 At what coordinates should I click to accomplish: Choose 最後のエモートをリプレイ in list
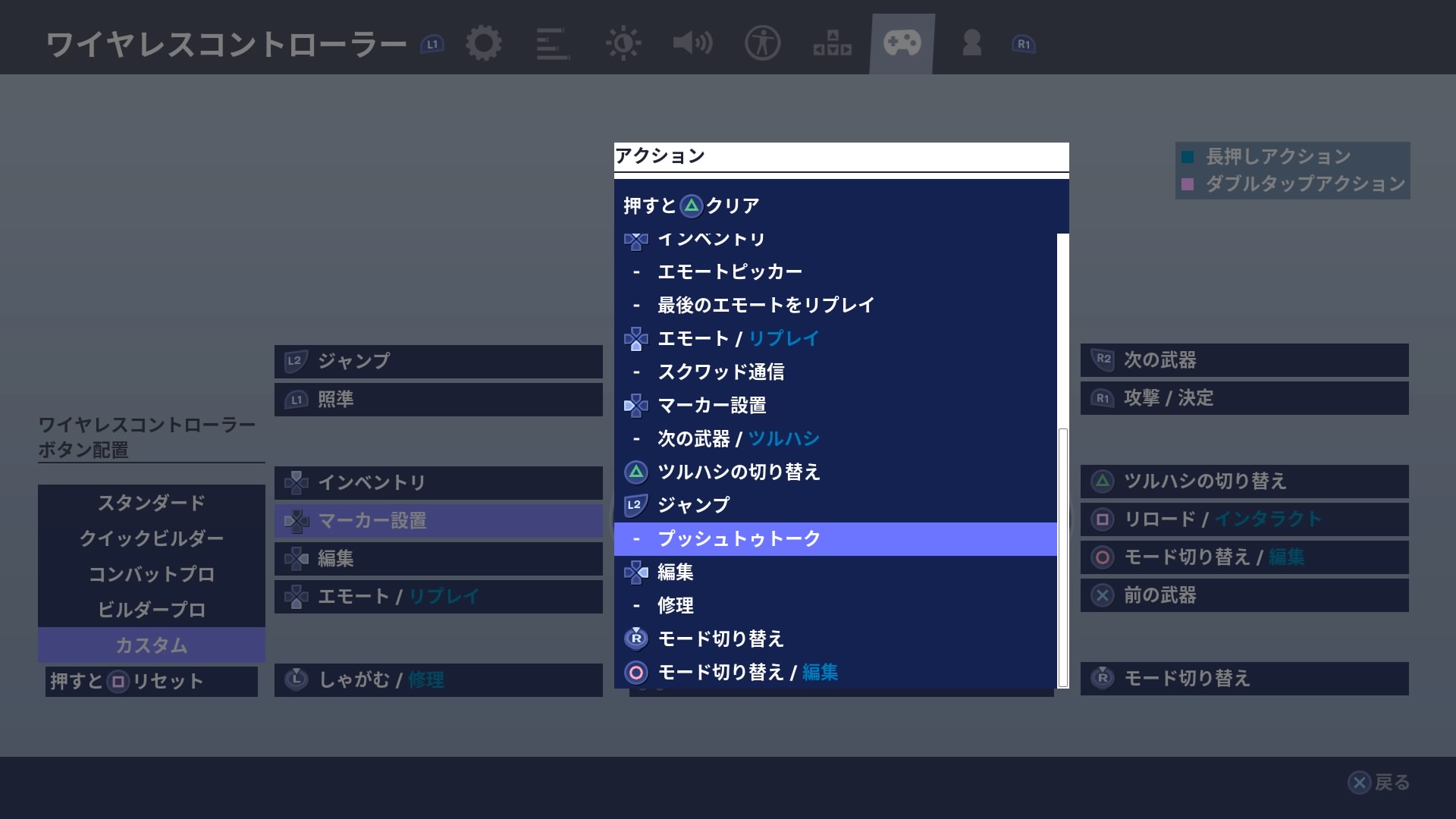[836, 305]
